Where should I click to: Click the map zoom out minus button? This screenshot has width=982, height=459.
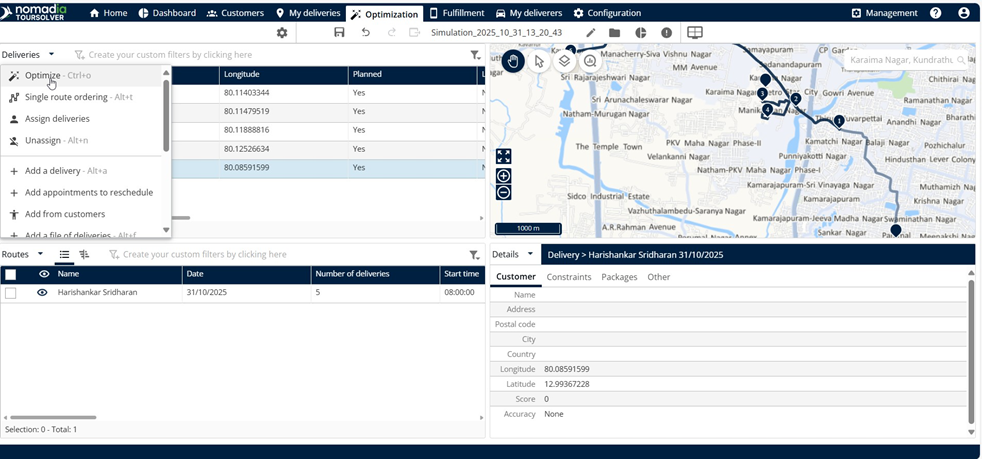pos(504,192)
